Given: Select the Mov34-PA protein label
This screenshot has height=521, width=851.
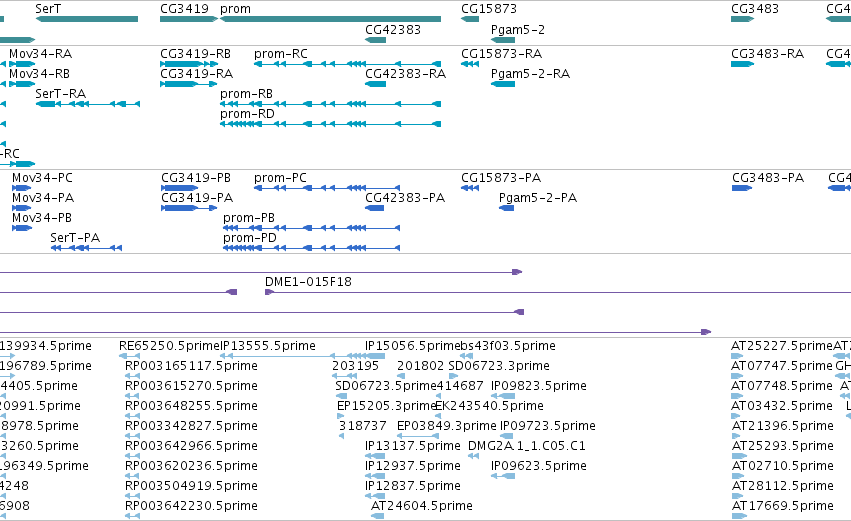Looking at the screenshot, I should point(43,198).
